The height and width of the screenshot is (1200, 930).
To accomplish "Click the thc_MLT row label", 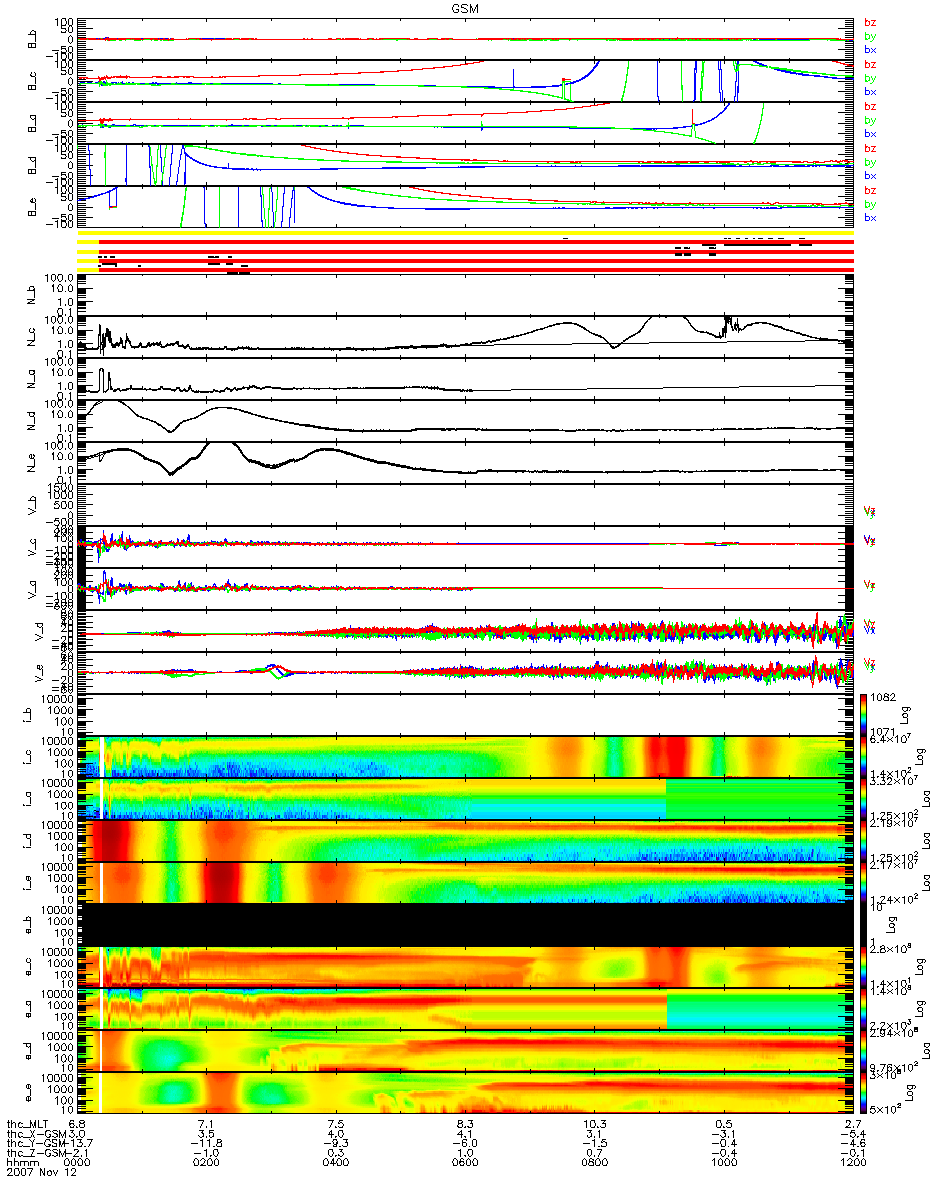I will pyautogui.click(x=27, y=1124).
